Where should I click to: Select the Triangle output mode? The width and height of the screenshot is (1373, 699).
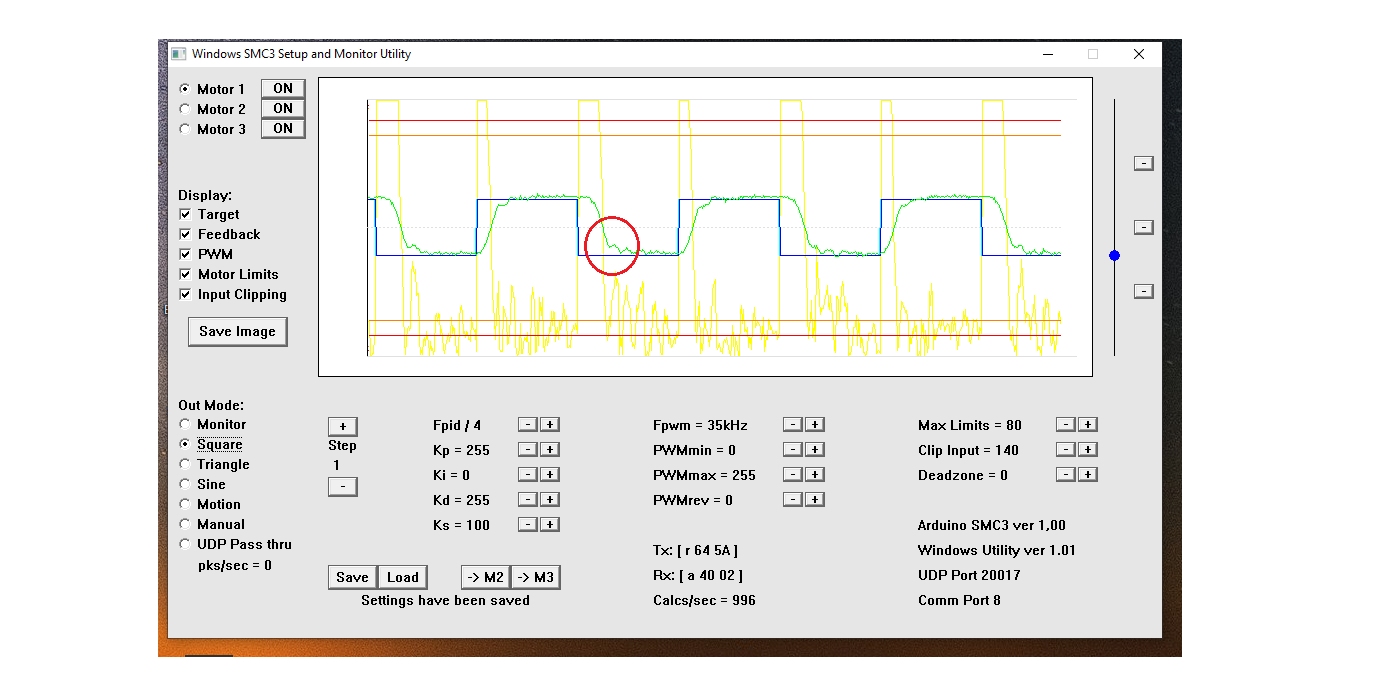click(185, 465)
